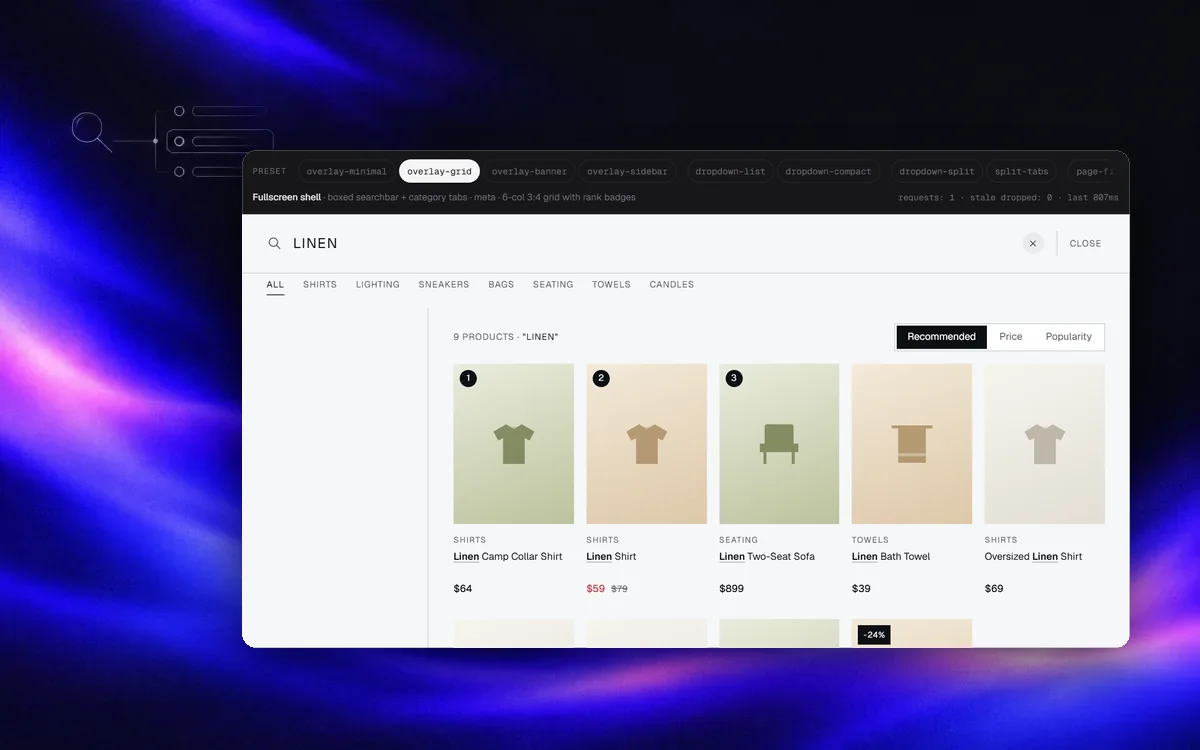Click the -24% discount badge
Viewport: 1200px width, 750px height.
click(x=874, y=635)
